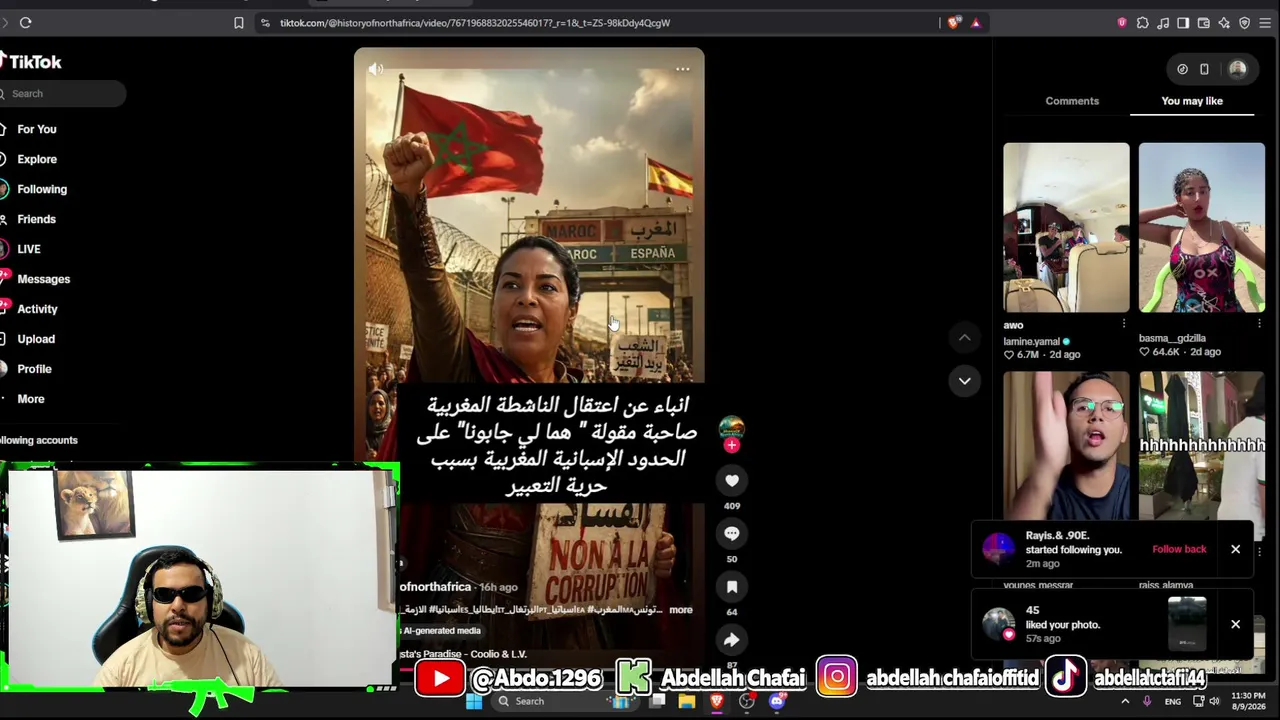Open the Upload page
The width and height of the screenshot is (1280, 720).
click(36, 339)
